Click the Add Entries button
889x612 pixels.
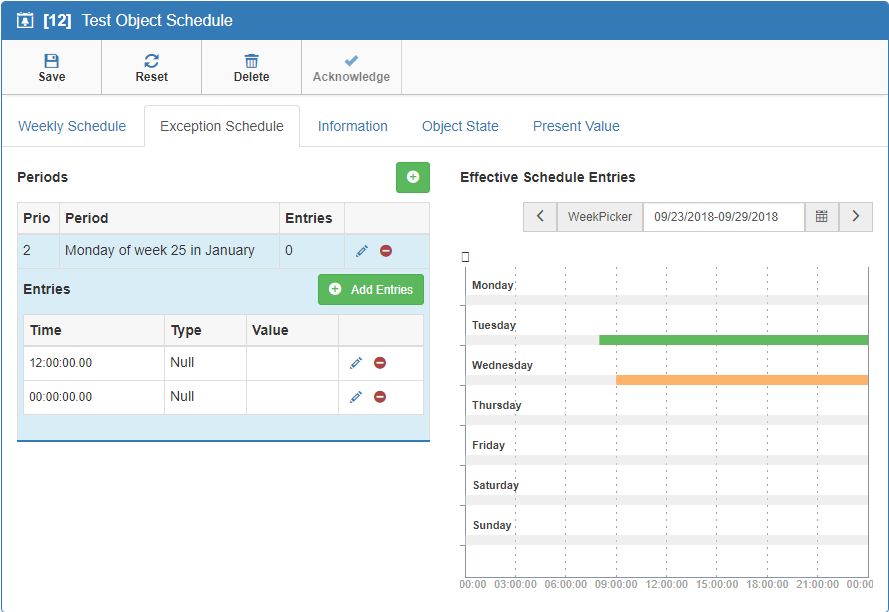371,289
